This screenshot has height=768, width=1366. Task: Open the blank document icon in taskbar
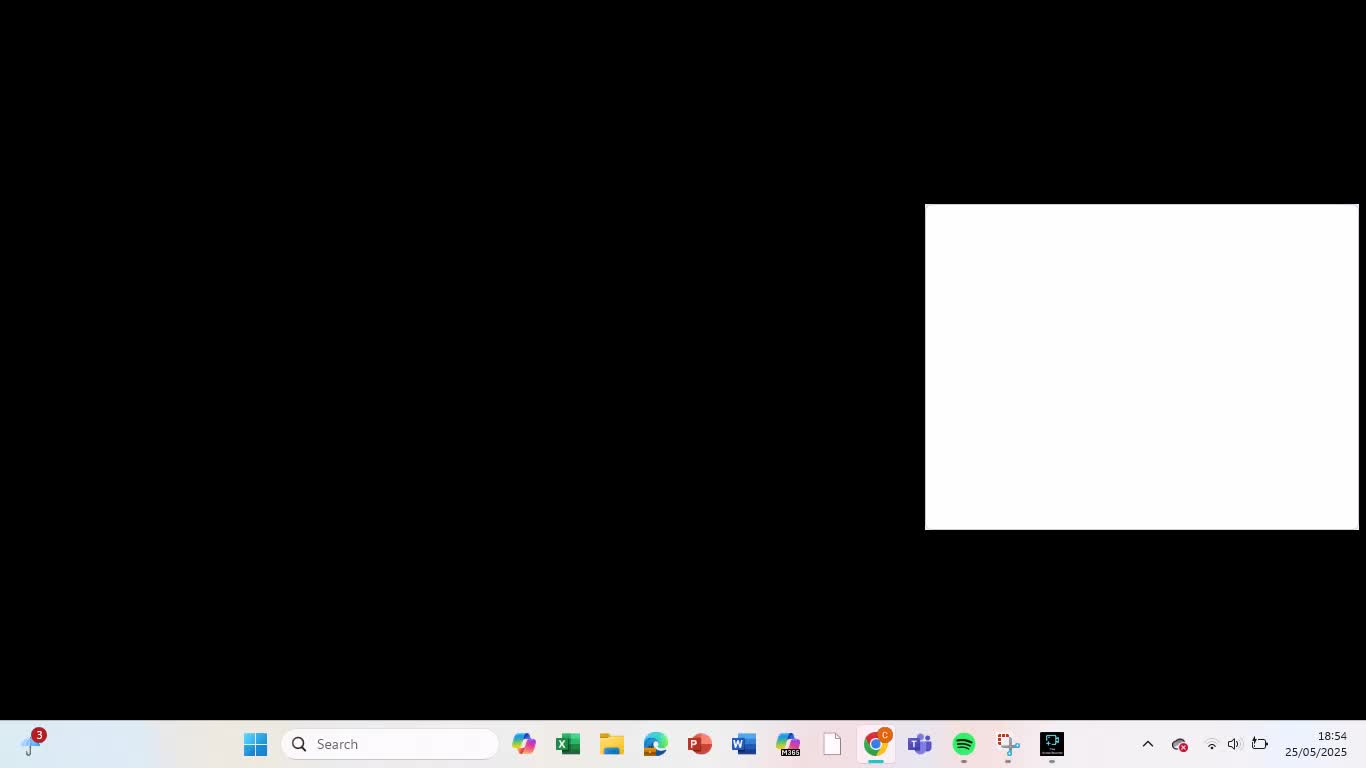point(832,744)
